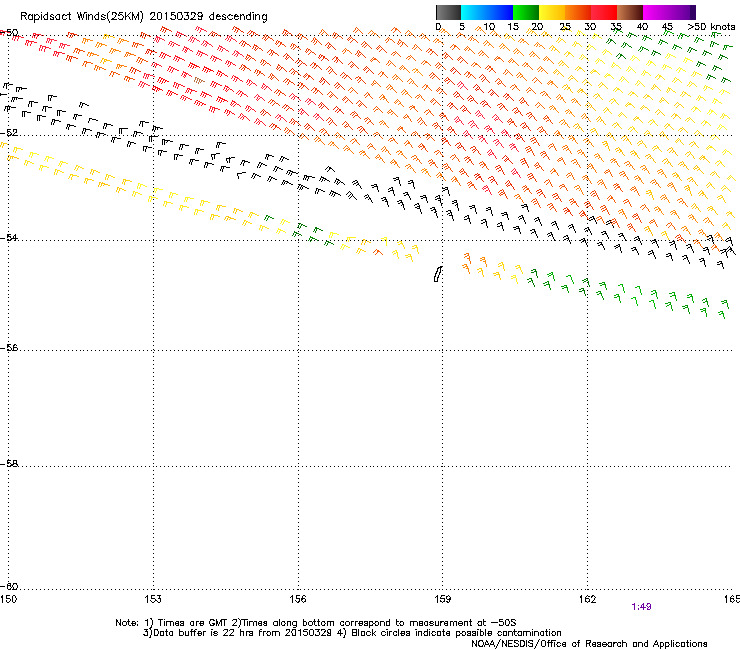Click longitude label '156' on bottom axis
This screenshot has width=740, height=650.
point(298,599)
